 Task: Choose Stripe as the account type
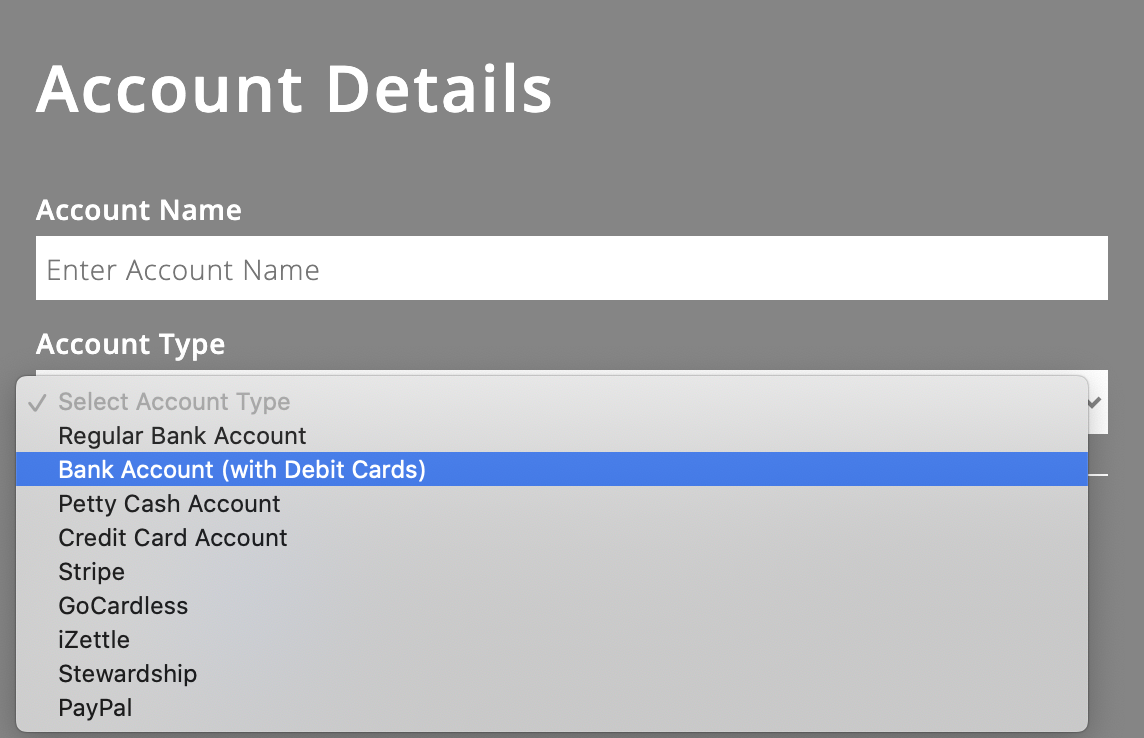[91, 571]
